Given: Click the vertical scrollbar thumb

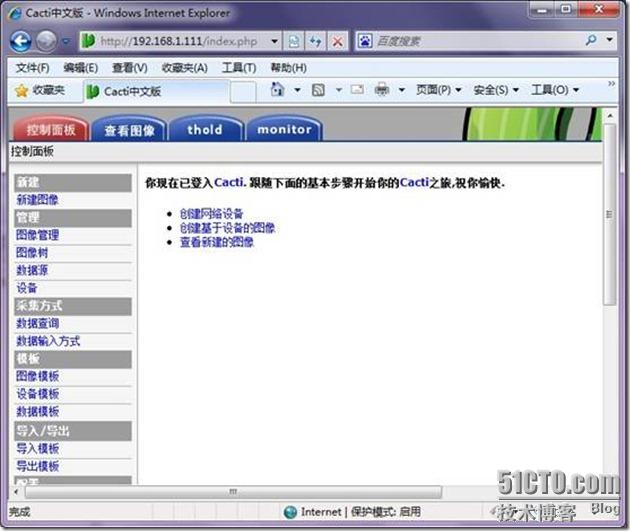Looking at the screenshot, I should coord(610,214).
